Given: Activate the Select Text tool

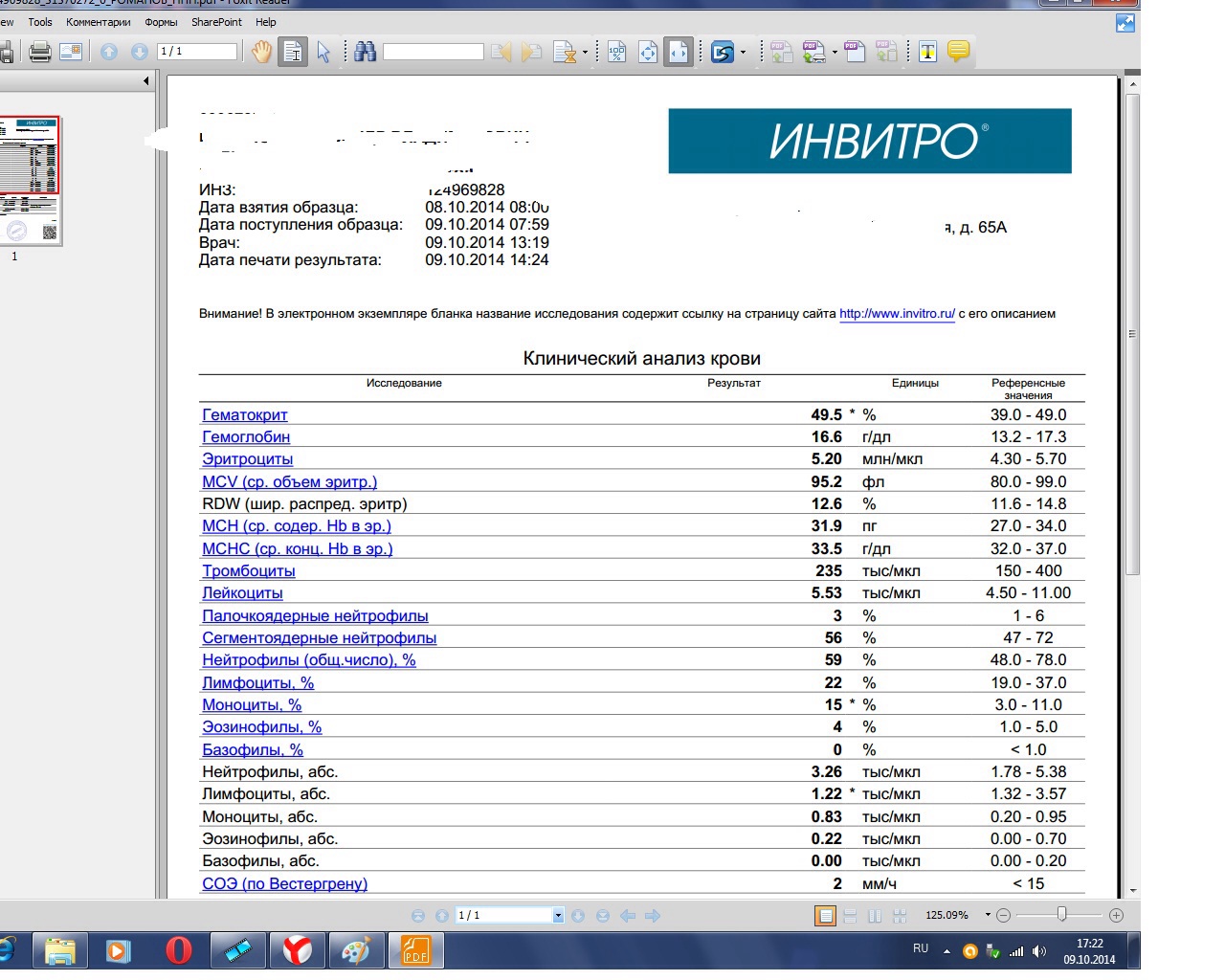Looking at the screenshot, I should pyautogui.click(x=293, y=52).
